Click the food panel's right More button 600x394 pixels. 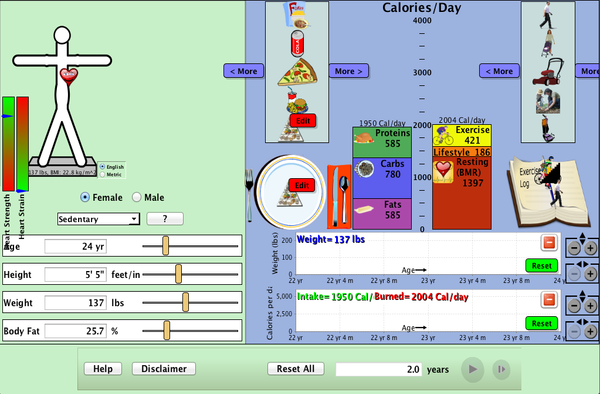[349, 71]
